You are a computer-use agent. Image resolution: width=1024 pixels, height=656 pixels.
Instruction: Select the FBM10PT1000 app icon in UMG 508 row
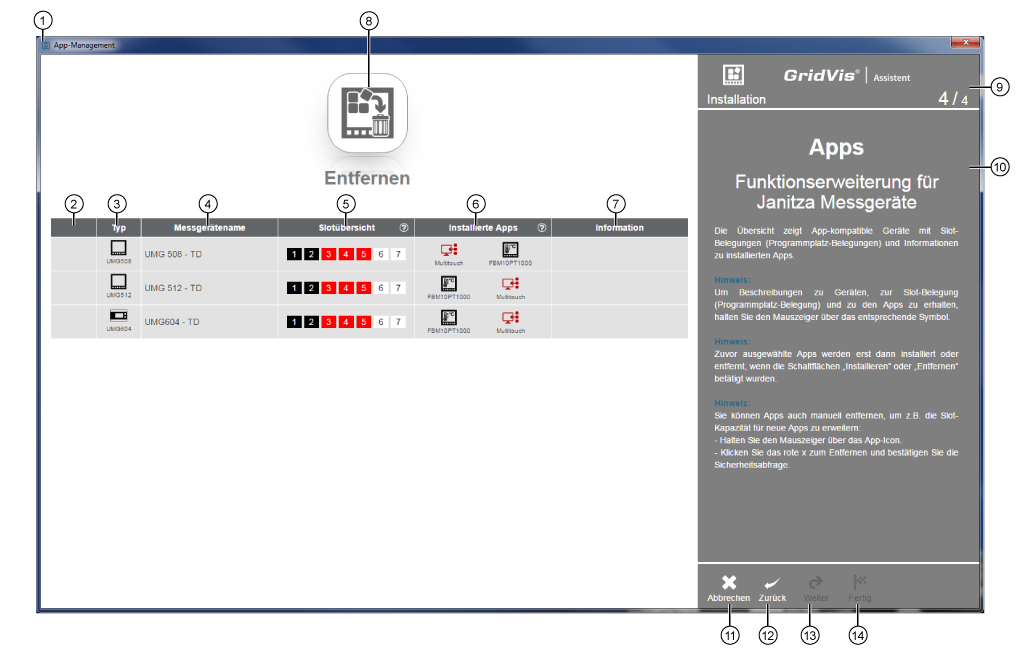tap(510, 250)
